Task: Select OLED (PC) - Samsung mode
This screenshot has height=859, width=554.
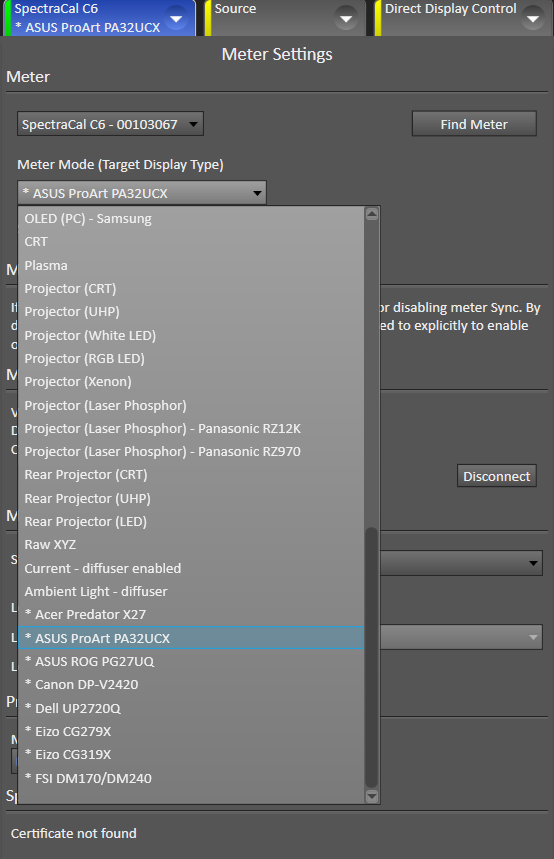Action: point(191,219)
